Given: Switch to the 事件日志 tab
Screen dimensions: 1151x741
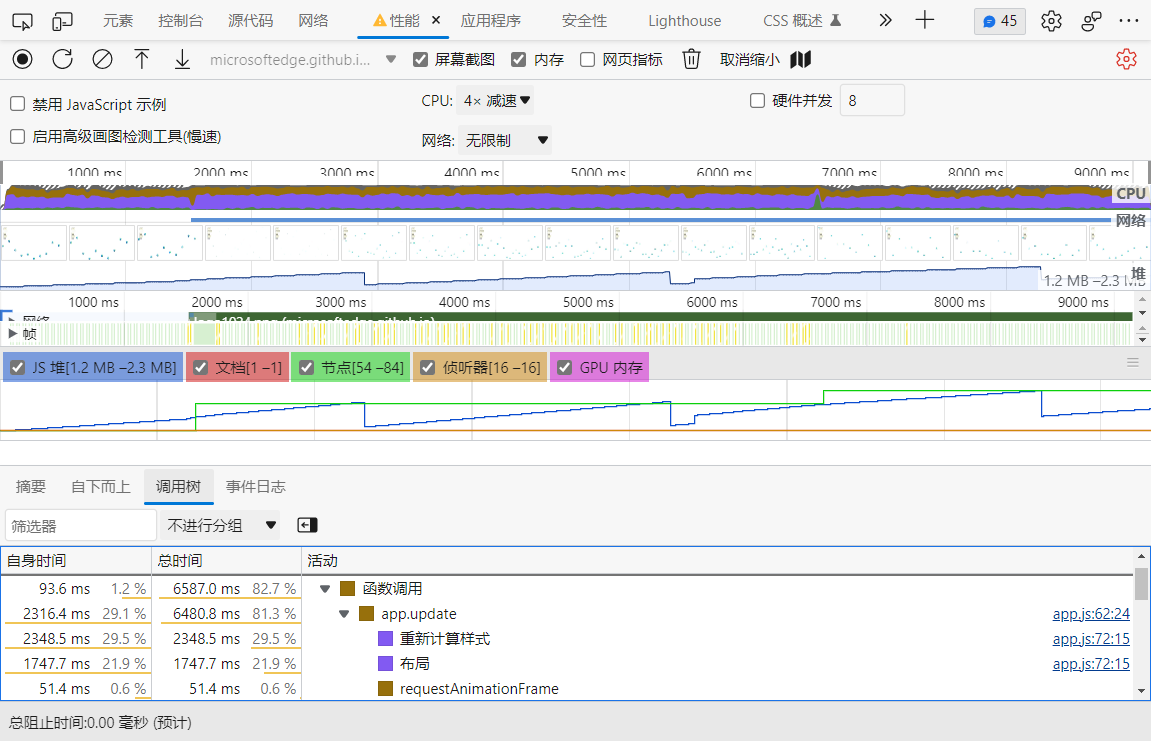Looking at the screenshot, I should pyautogui.click(x=255, y=486).
